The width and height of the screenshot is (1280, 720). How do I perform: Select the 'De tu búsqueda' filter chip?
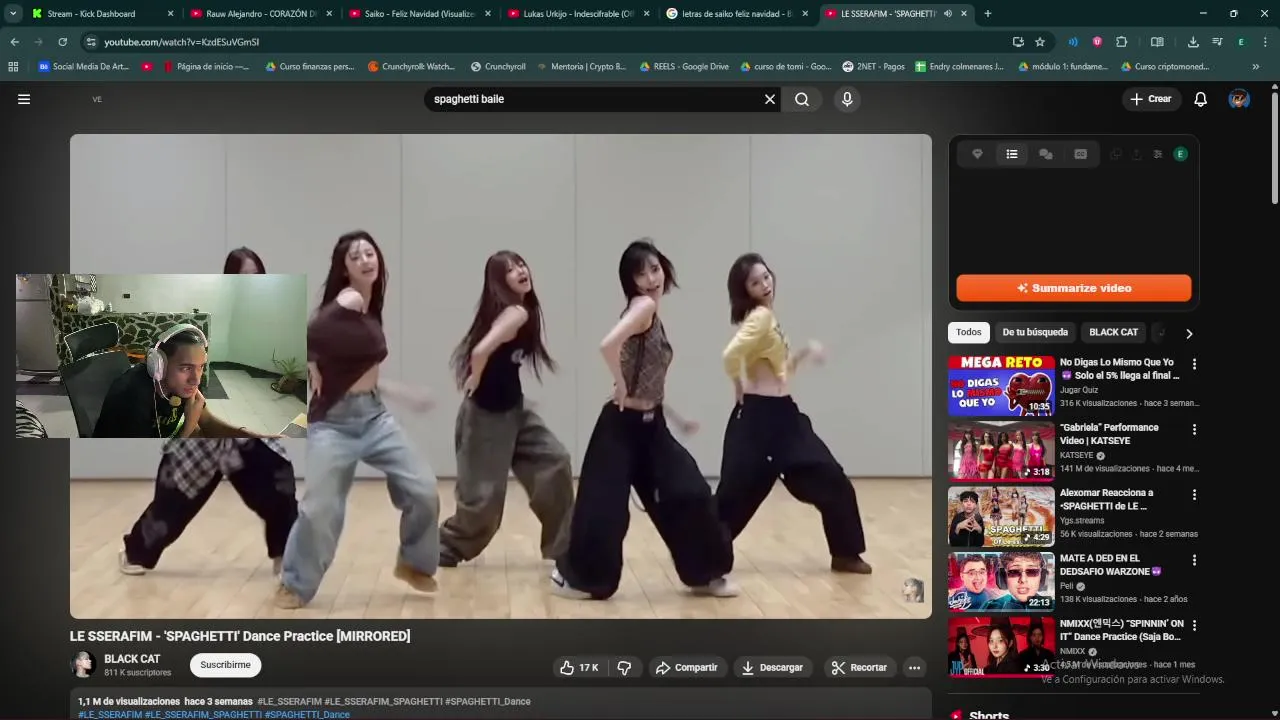point(1035,332)
